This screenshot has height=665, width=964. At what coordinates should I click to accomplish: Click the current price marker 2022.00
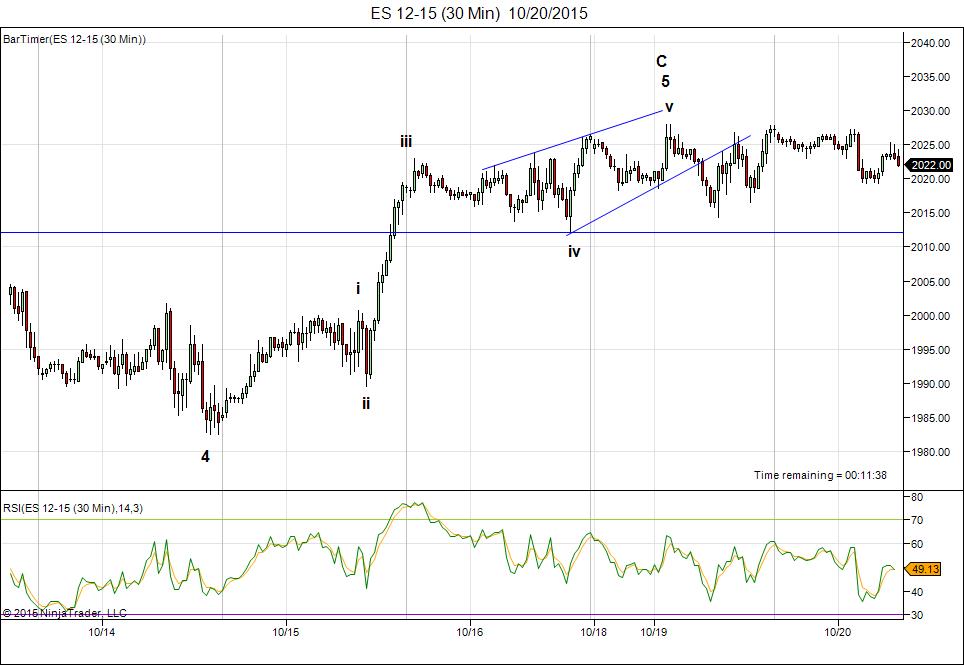click(x=931, y=165)
